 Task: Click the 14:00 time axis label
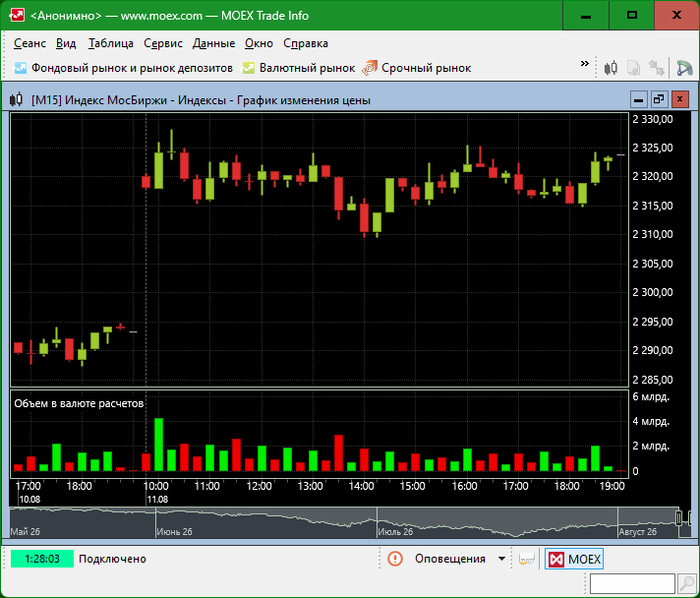pyautogui.click(x=361, y=486)
